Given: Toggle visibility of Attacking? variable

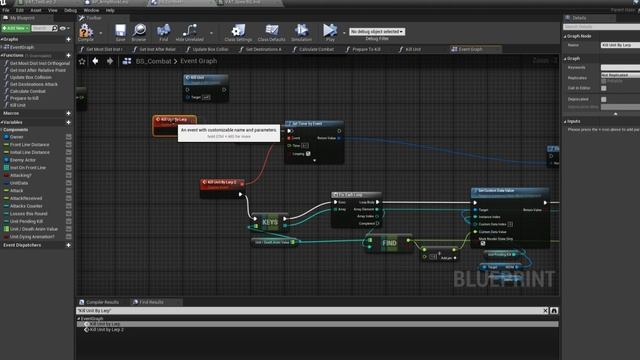Looking at the screenshot, I should tap(69, 176).
